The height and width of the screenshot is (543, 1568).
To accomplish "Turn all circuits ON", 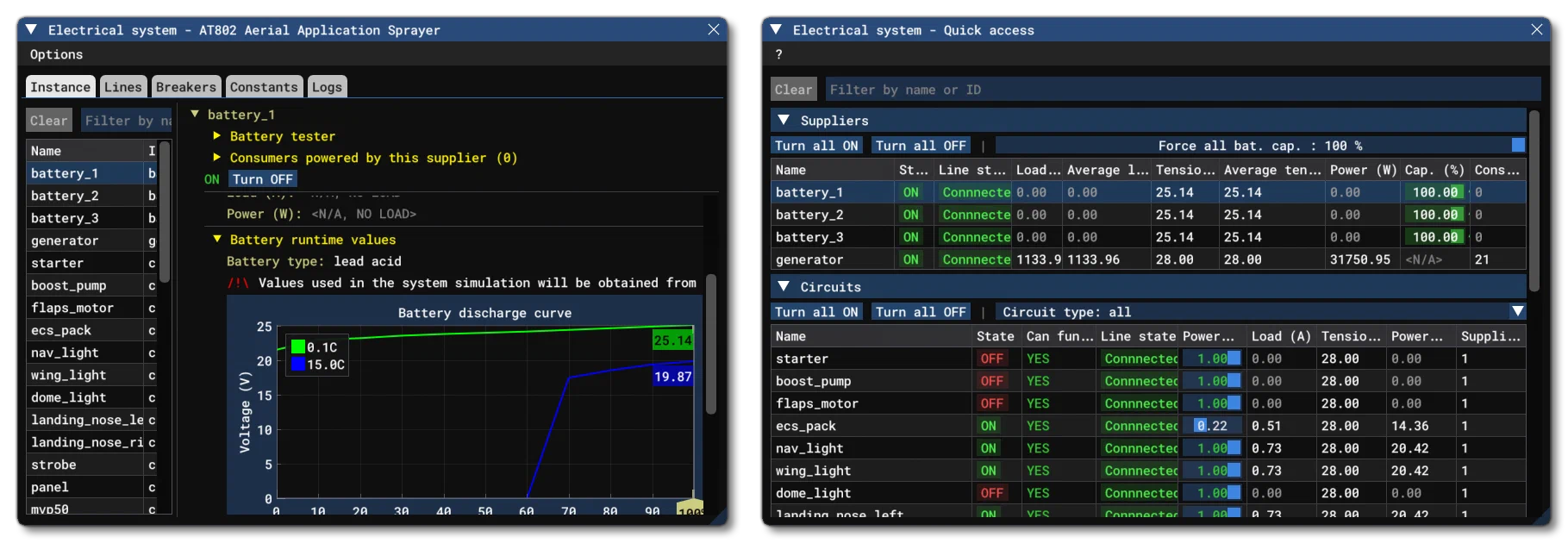I will tap(816, 312).
